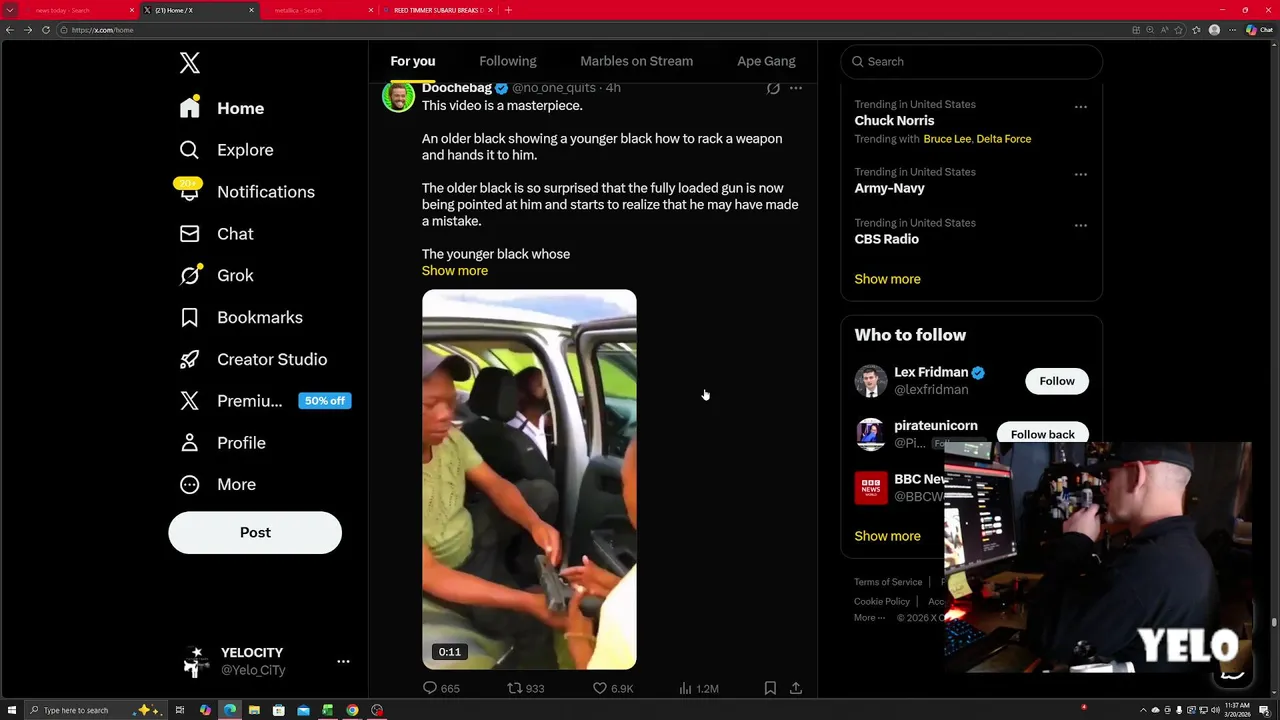Viewport: 1280px width, 720px height.
Task: Open Doochebag post more options
Action: coord(796,88)
